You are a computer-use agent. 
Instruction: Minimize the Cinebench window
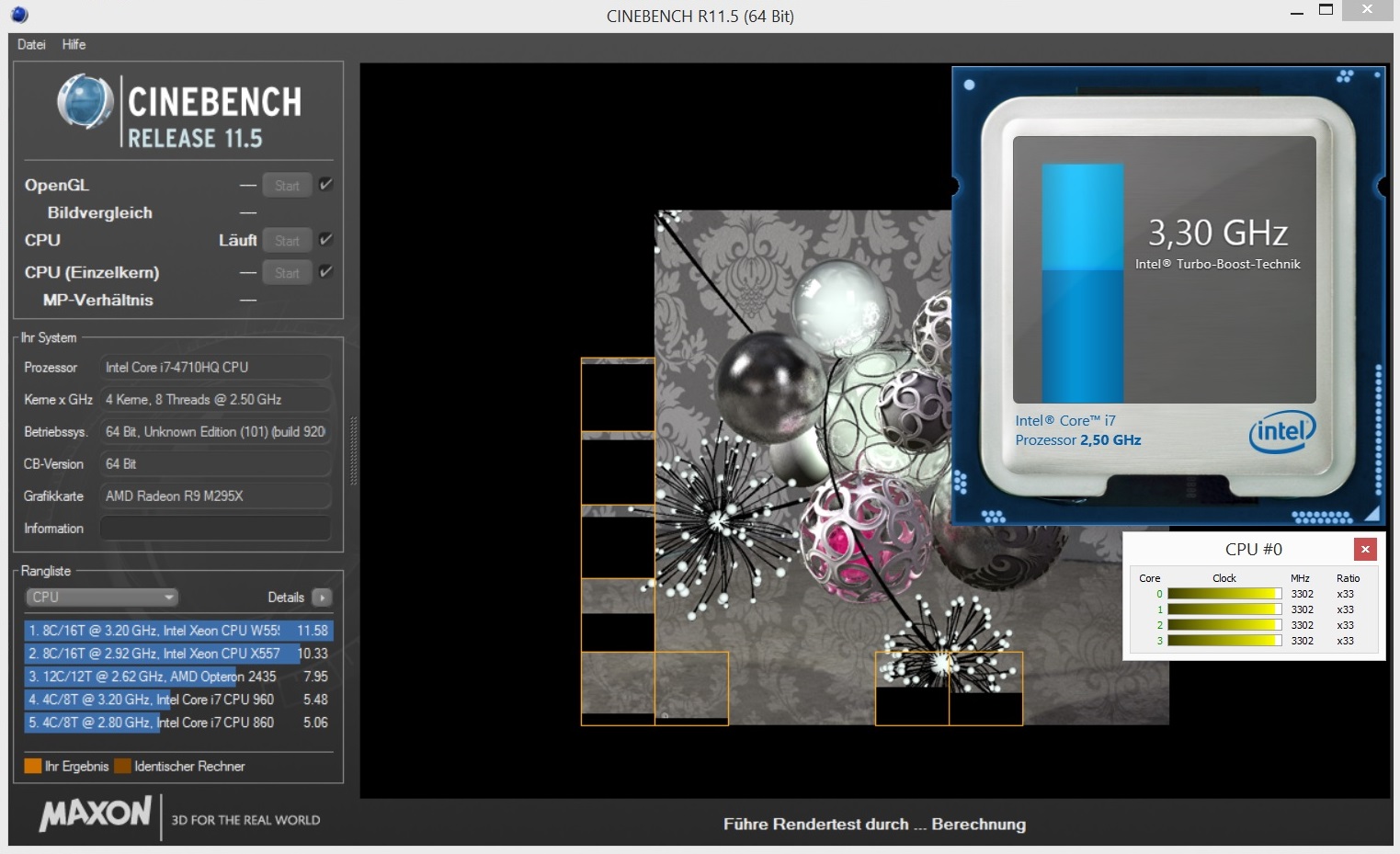point(1297,13)
